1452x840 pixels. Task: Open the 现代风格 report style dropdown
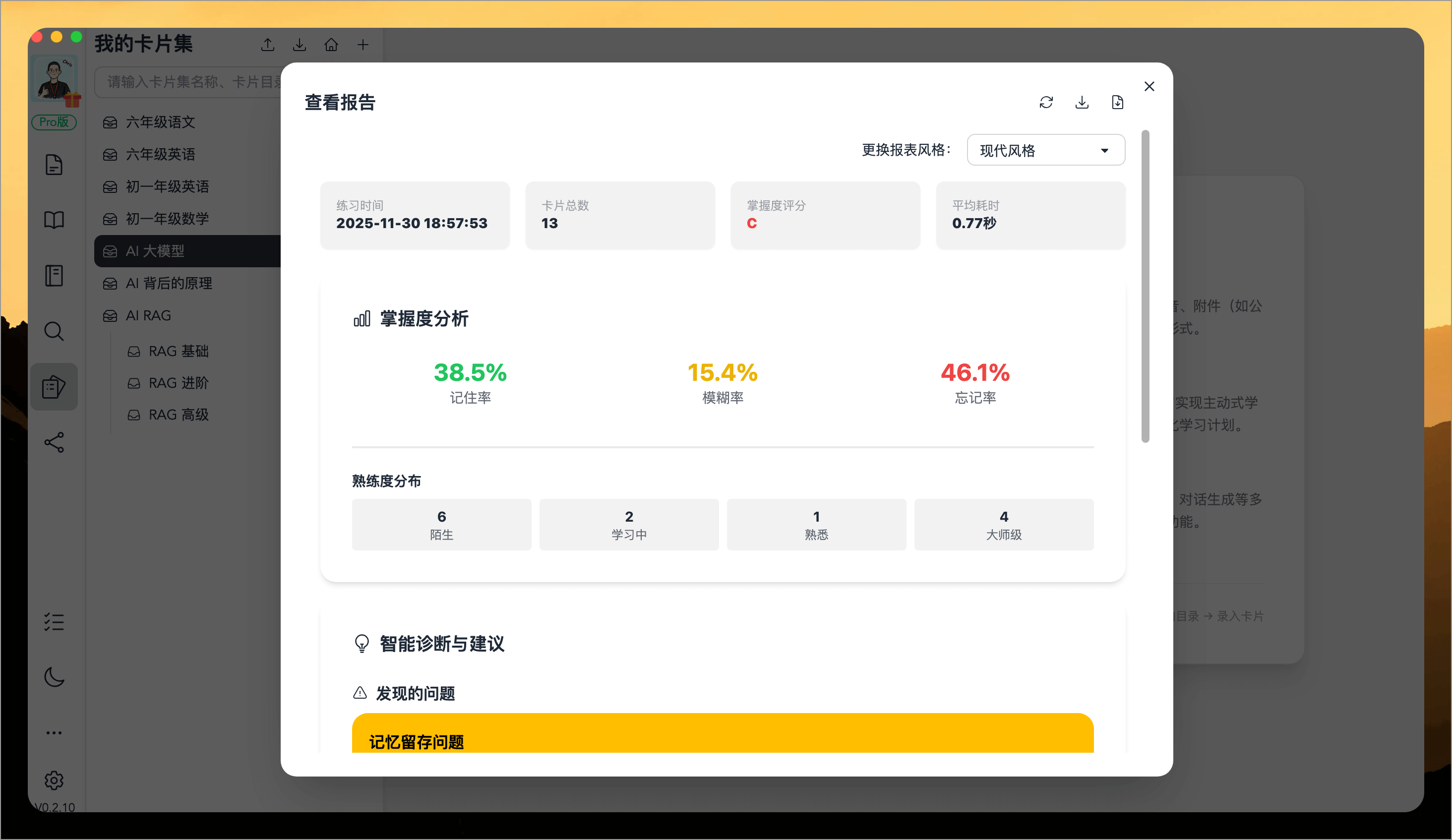point(1045,150)
